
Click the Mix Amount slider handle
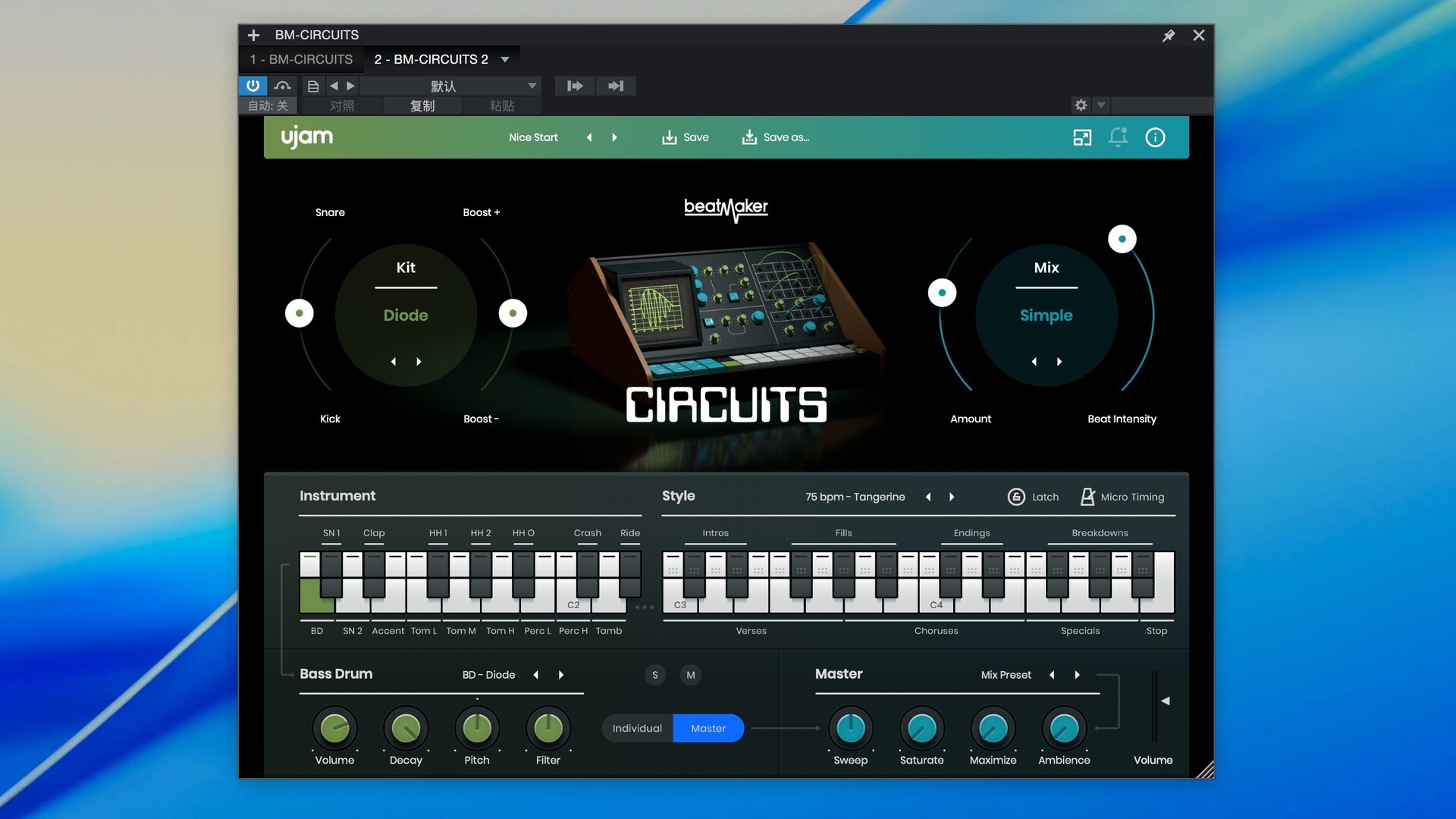[x=942, y=293]
